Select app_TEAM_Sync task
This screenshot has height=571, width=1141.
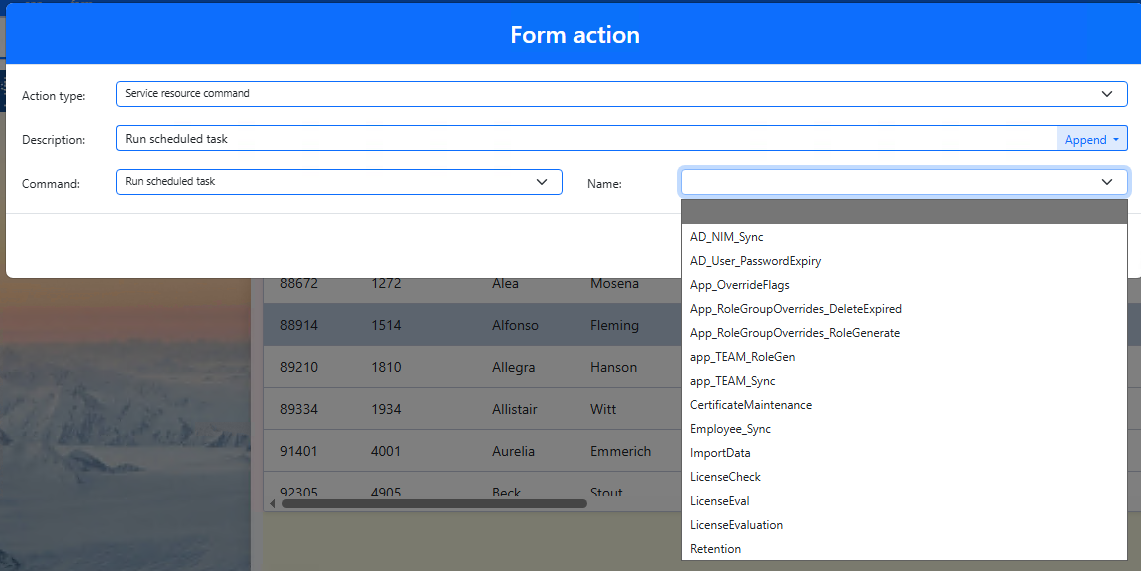[x=904, y=380]
